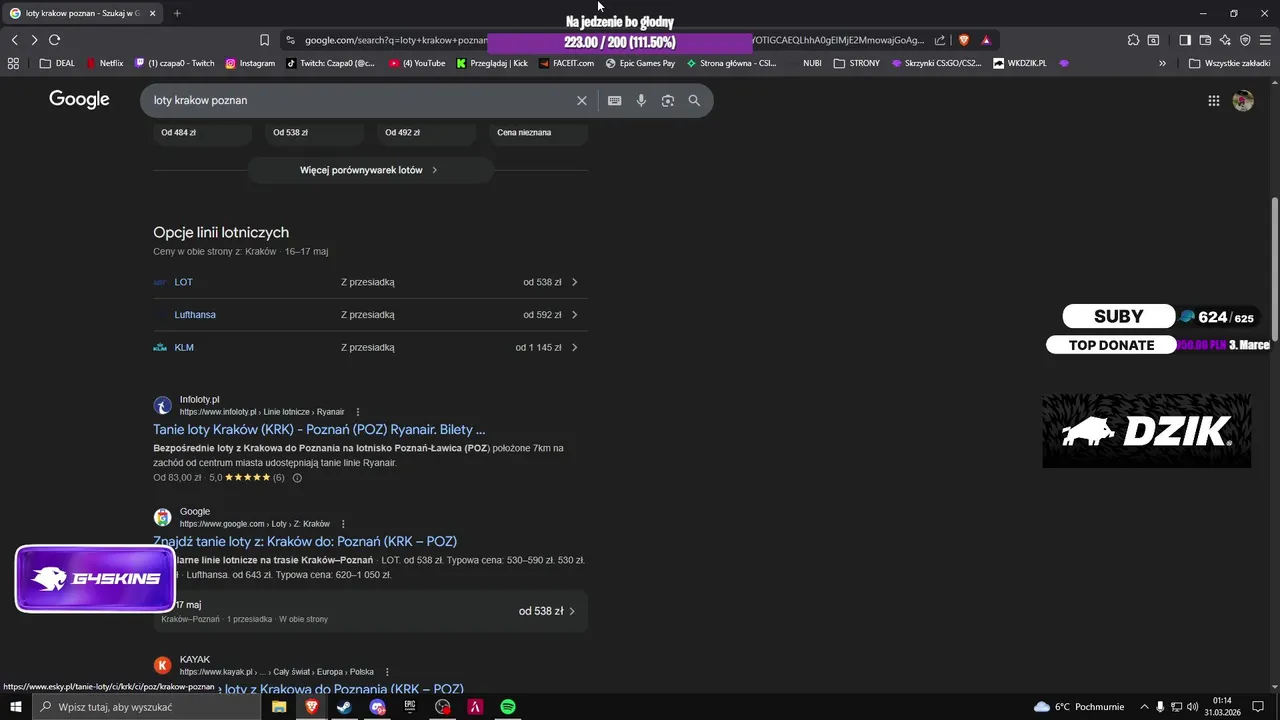Screen dimensions: 1280x720
Task: Show more bookmarks with the chevron
Action: point(1162,63)
